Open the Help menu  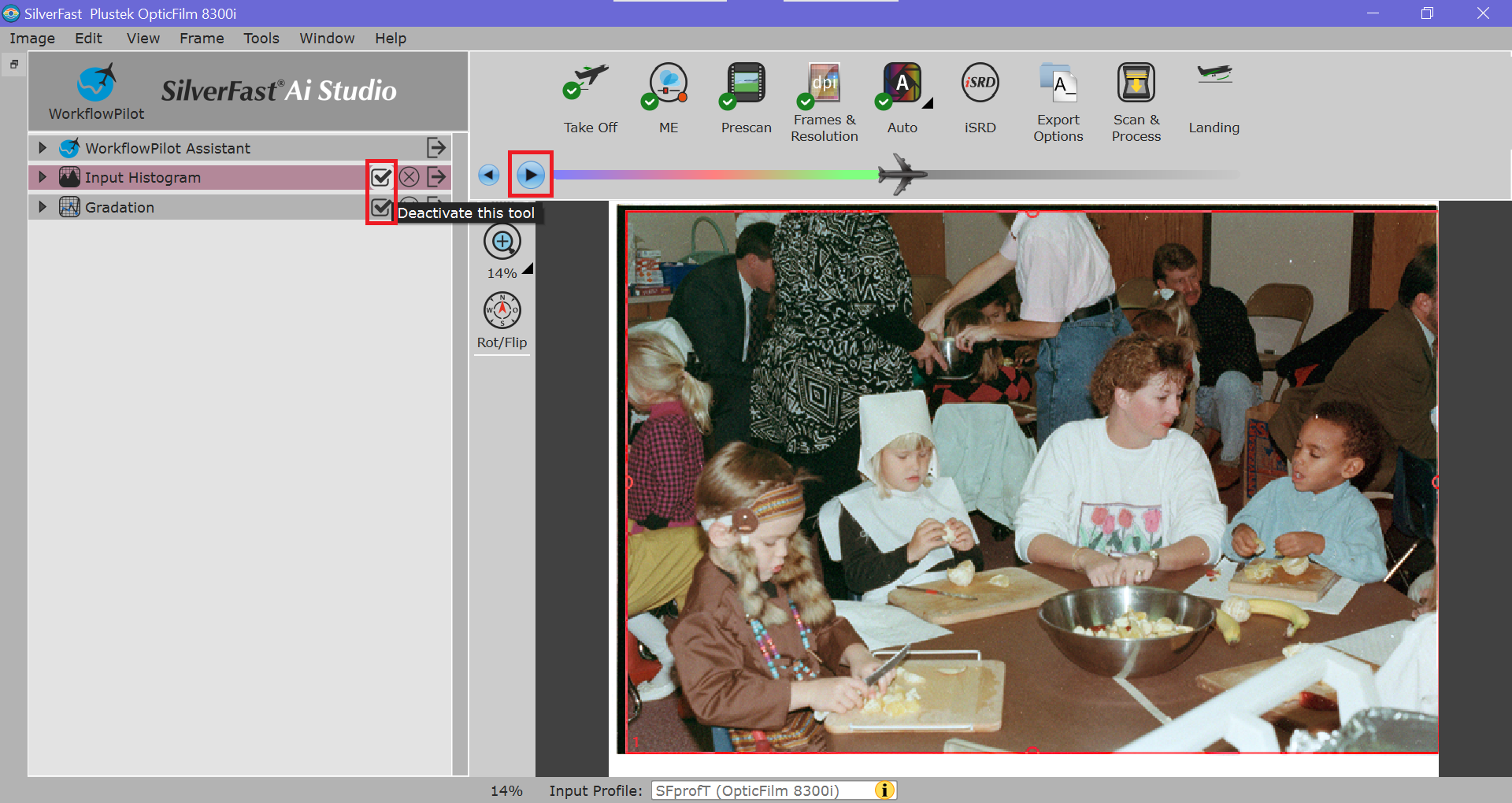click(391, 38)
